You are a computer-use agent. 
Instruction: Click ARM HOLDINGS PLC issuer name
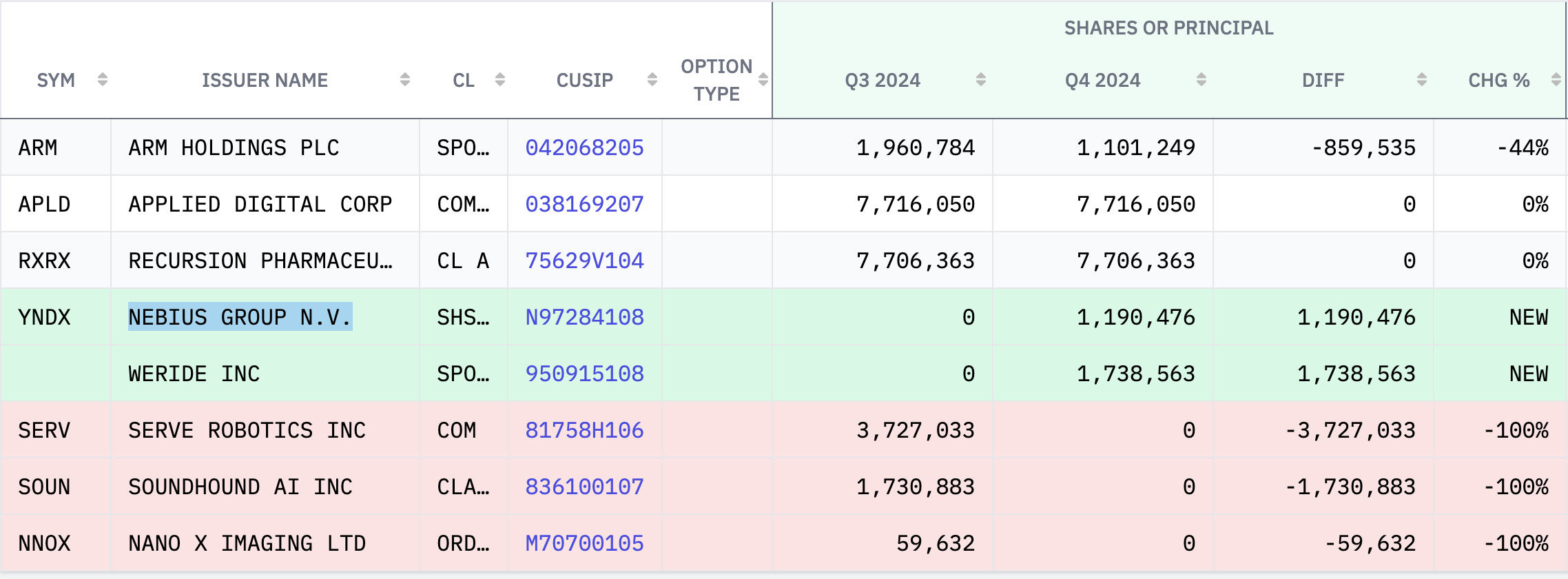pos(234,148)
